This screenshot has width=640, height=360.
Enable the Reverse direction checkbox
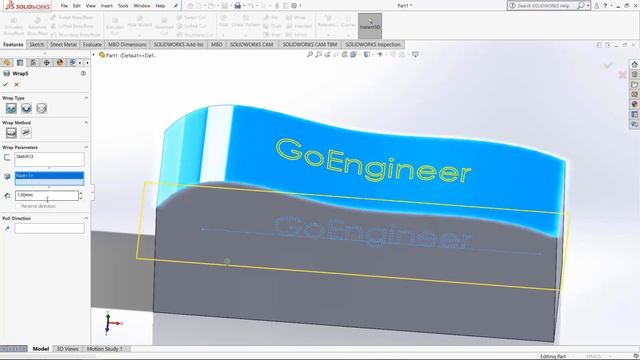point(18,206)
